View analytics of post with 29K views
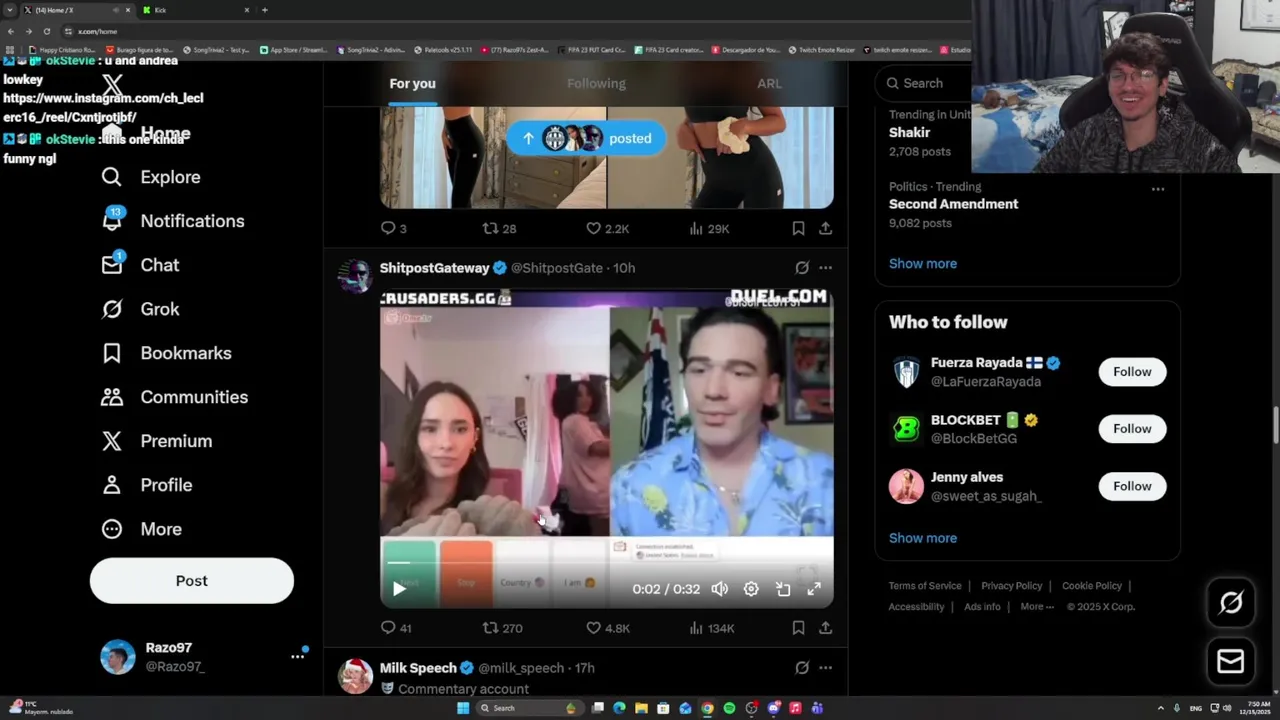This screenshot has width=1280, height=720. coord(709,229)
